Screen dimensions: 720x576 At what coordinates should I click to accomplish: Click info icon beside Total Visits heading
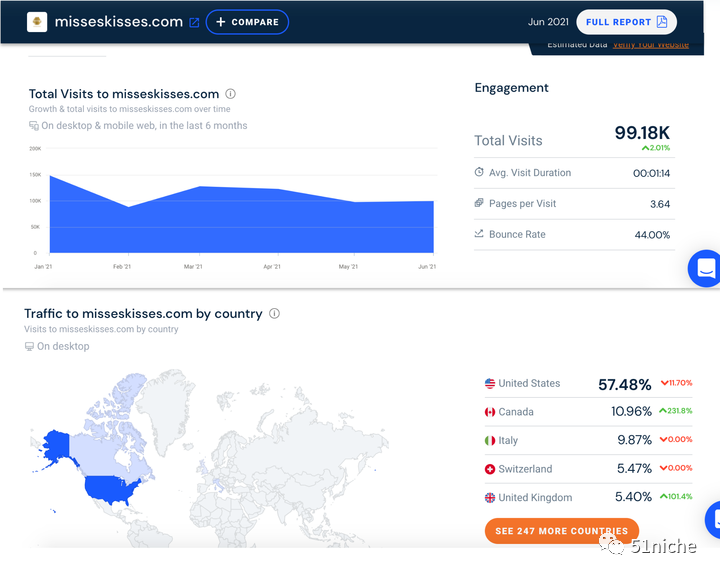pyautogui.click(x=231, y=94)
